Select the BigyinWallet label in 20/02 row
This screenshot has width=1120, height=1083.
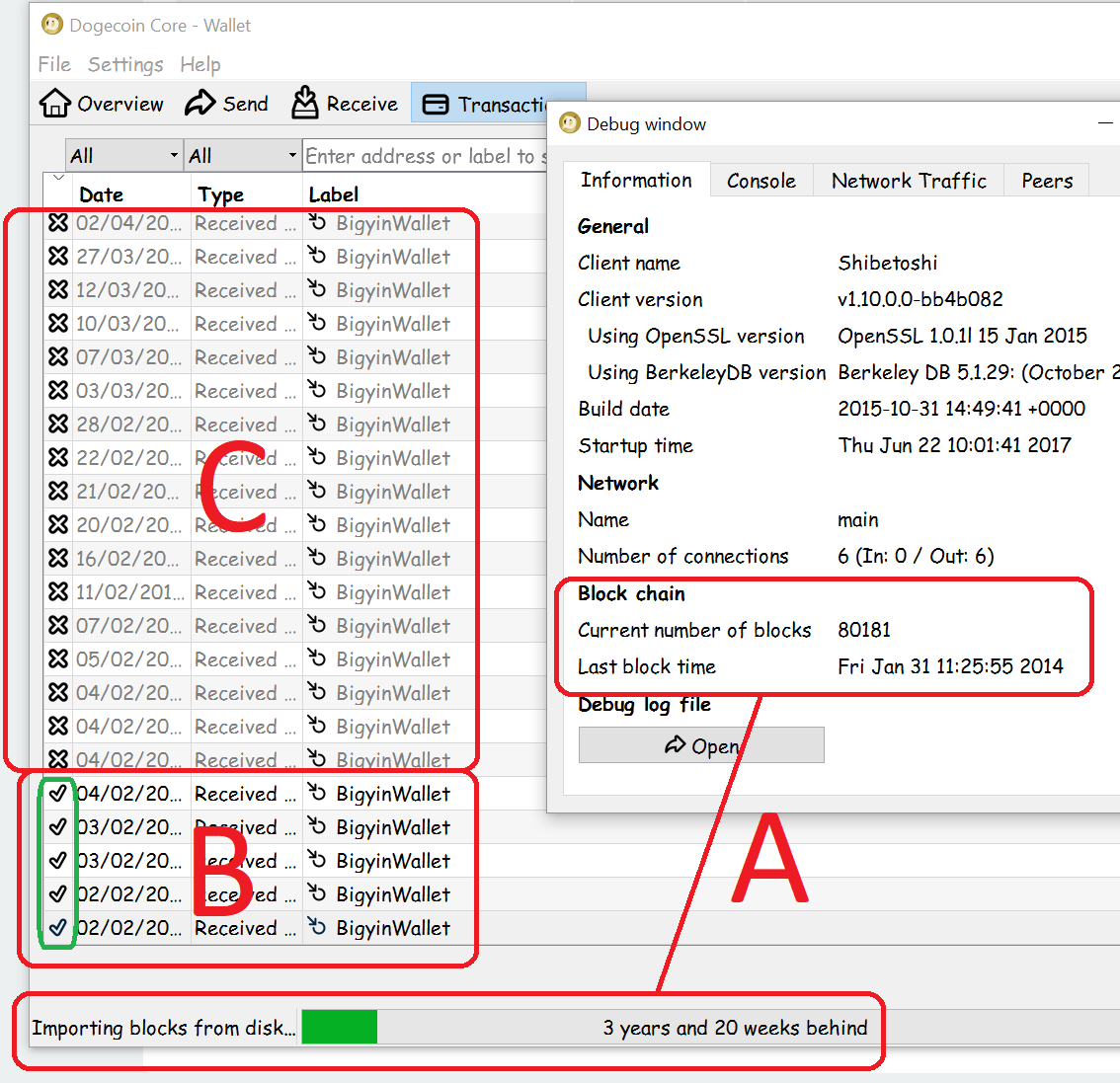[x=393, y=525]
